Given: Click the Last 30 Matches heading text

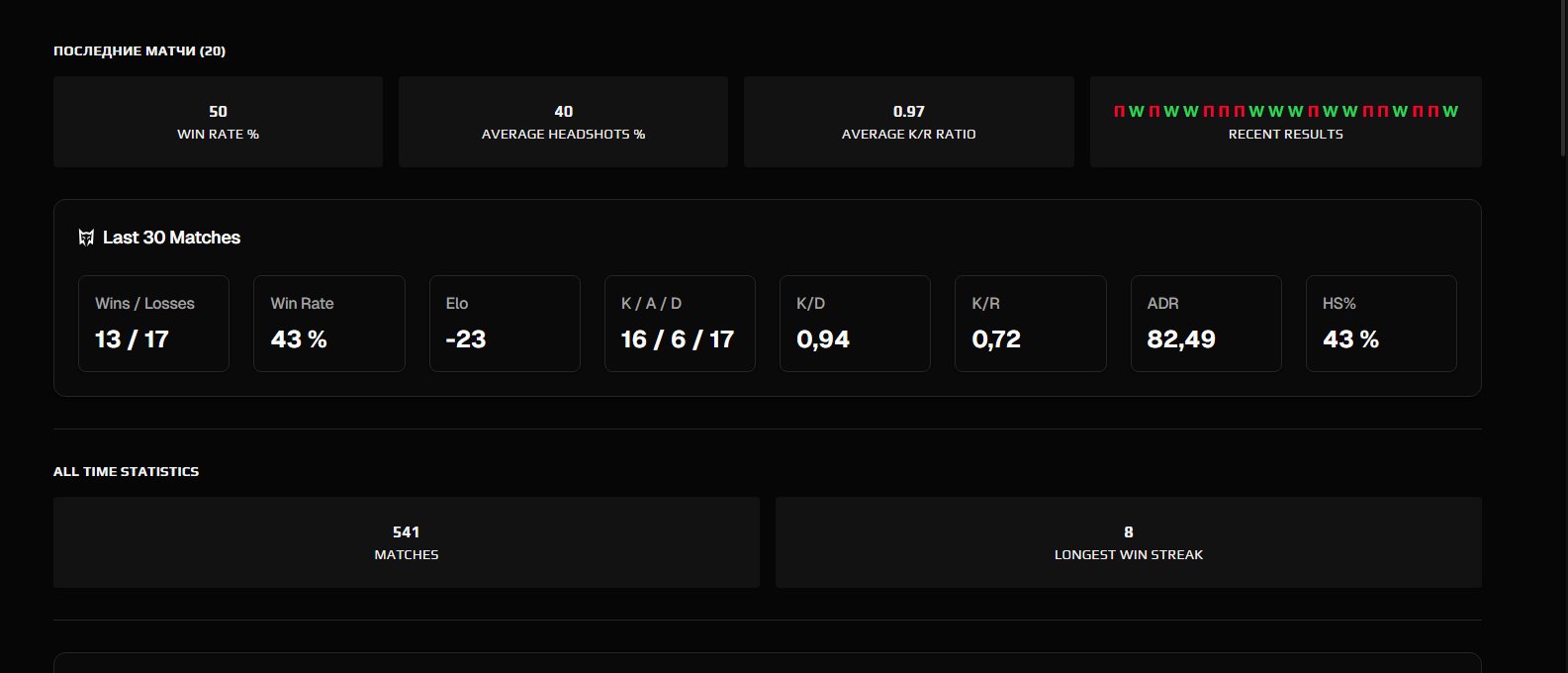Looking at the screenshot, I should pos(171,238).
